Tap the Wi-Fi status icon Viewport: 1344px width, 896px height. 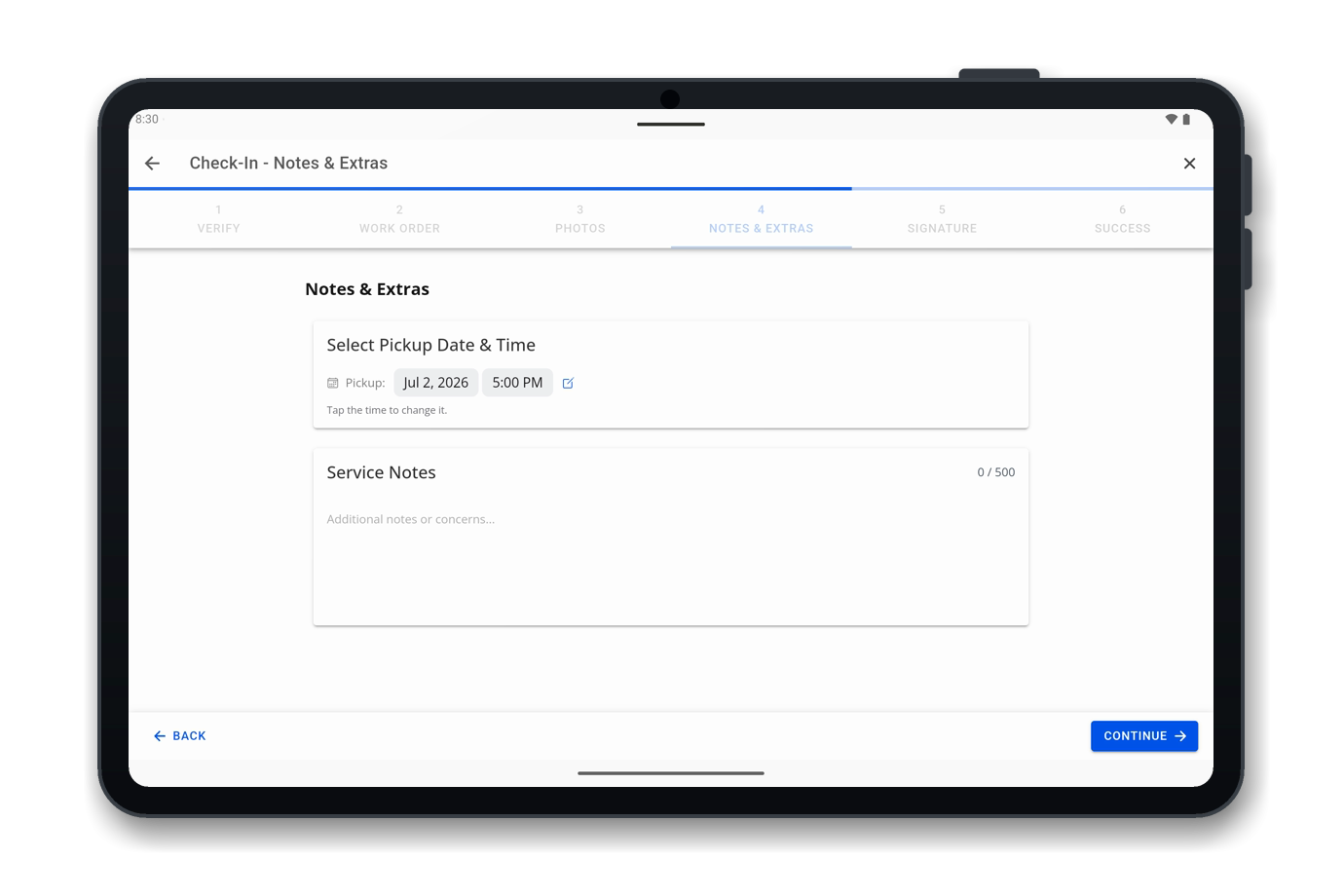pyautogui.click(x=1171, y=119)
